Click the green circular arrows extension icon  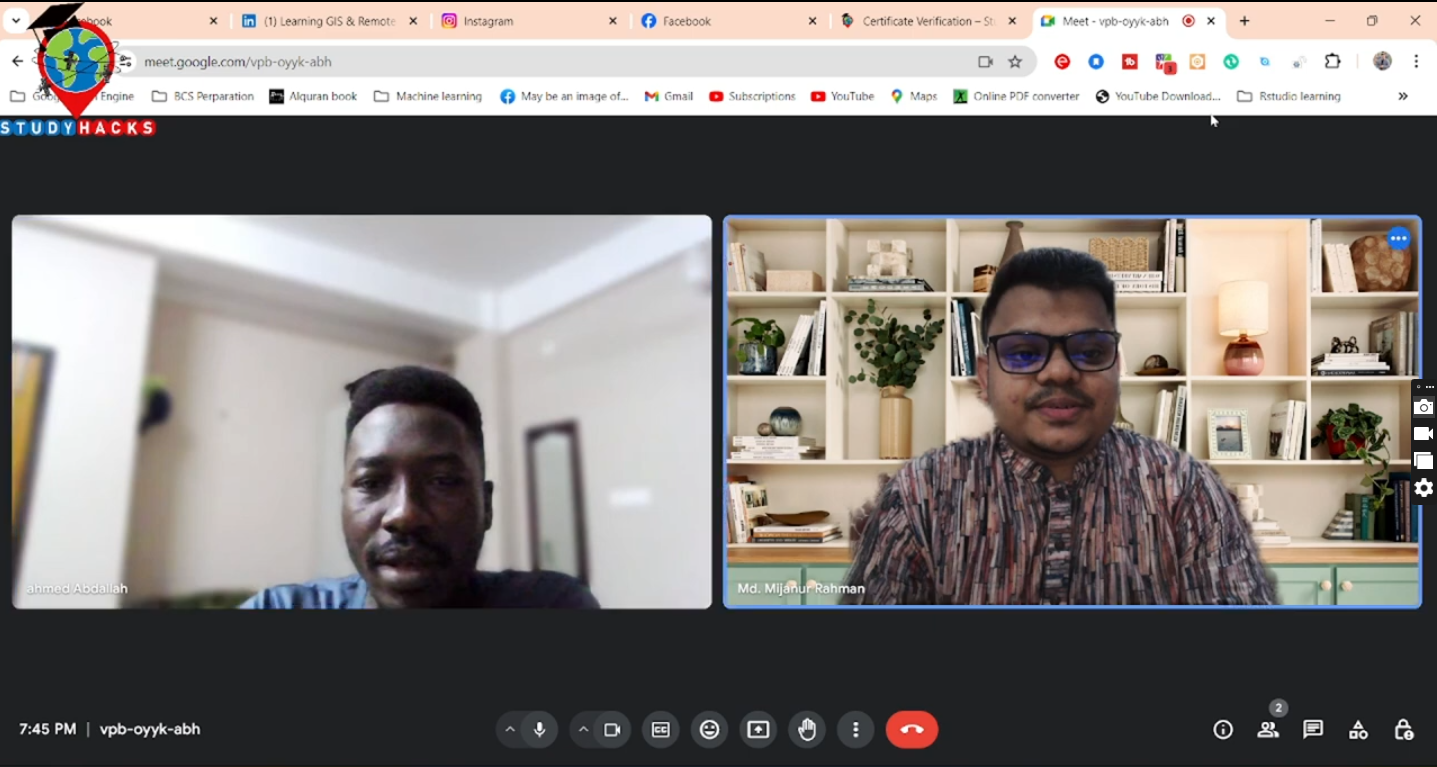pyautogui.click(x=1231, y=62)
